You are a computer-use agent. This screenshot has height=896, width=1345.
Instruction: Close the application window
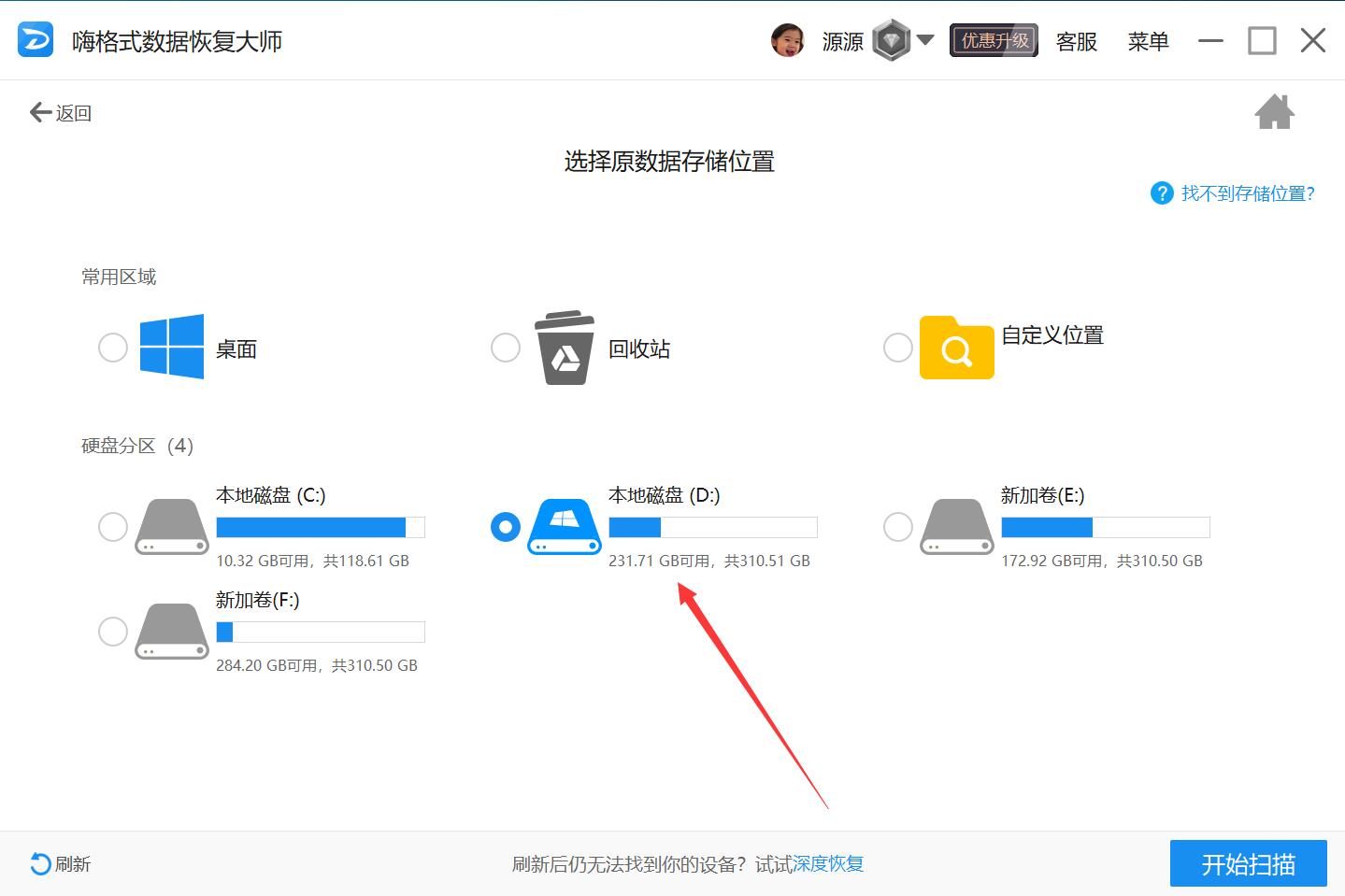coord(1313,40)
